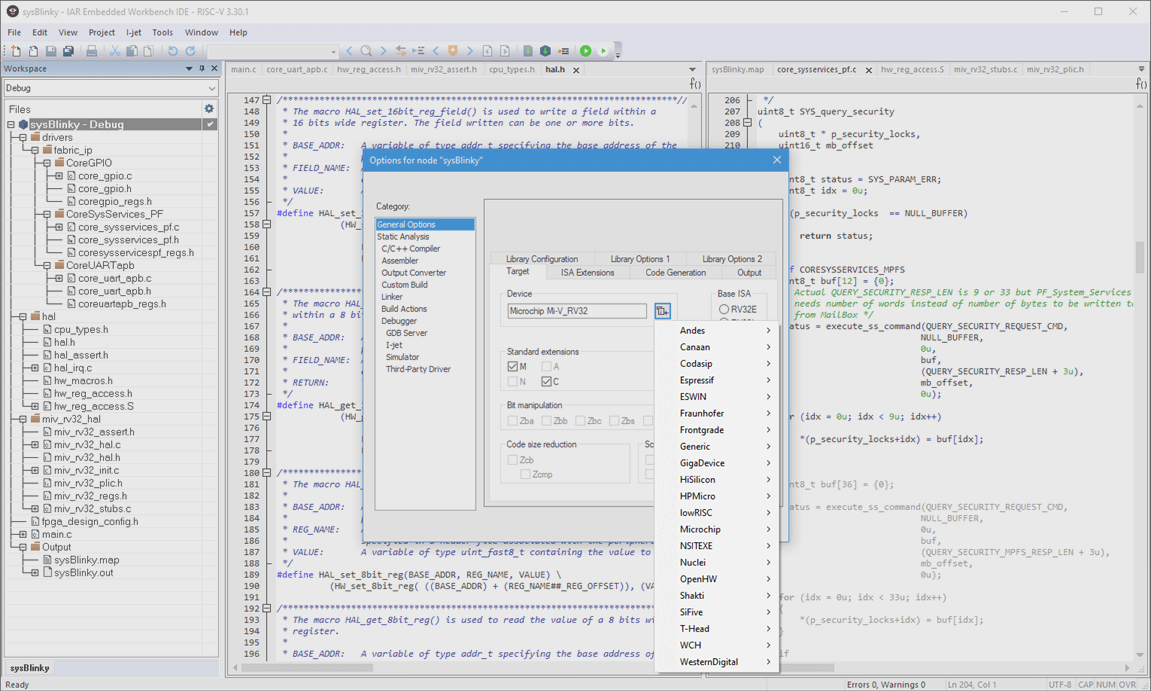
Task: Click the Print toolbar icon
Action: pyautogui.click(x=92, y=51)
